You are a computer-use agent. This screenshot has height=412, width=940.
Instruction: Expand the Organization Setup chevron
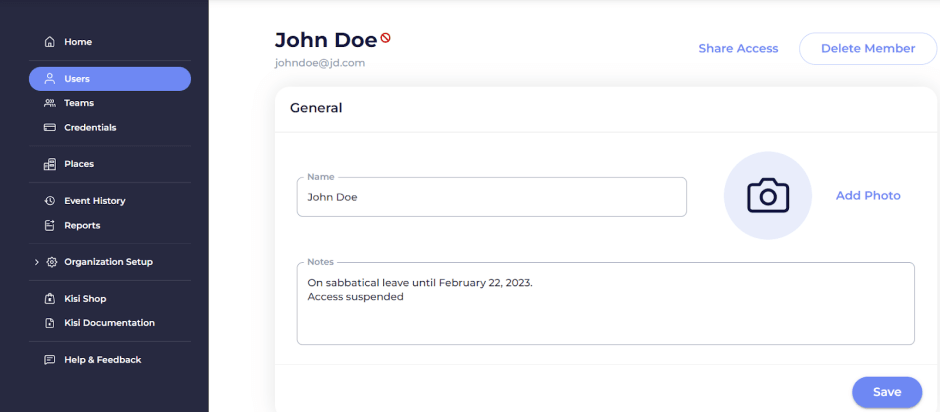pyautogui.click(x=37, y=262)
